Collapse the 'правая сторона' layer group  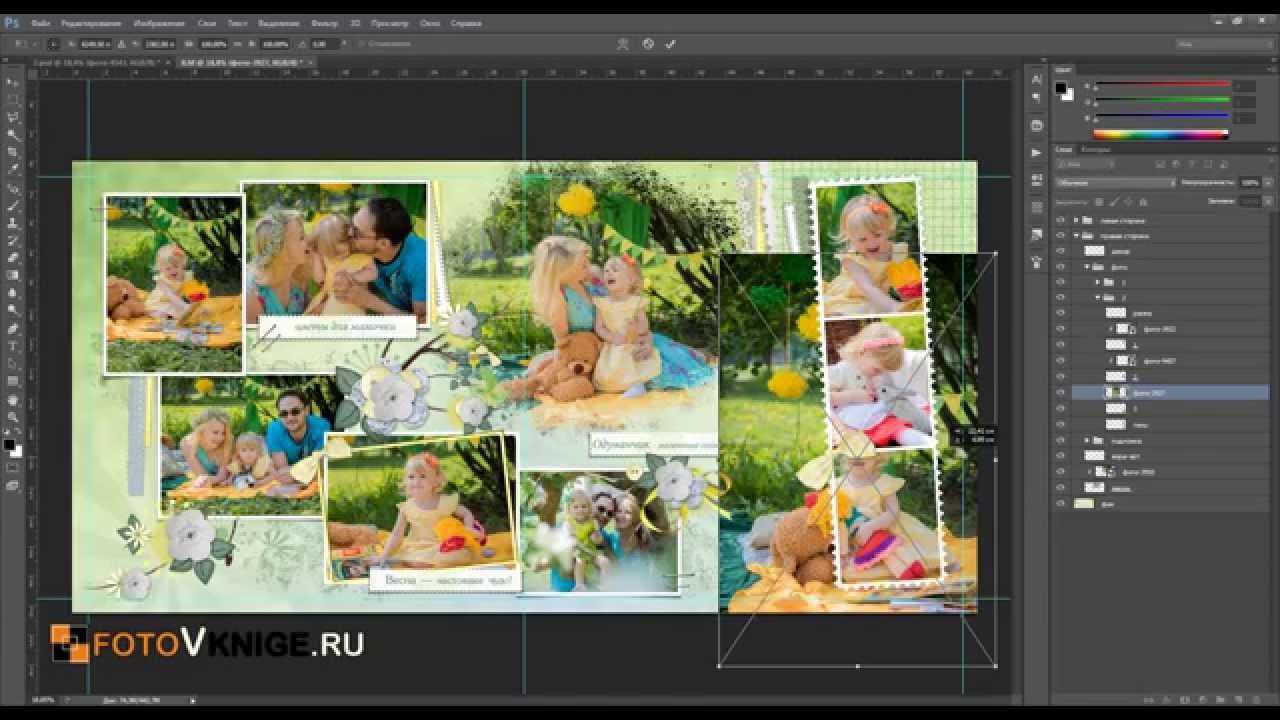coord(1076,236)
